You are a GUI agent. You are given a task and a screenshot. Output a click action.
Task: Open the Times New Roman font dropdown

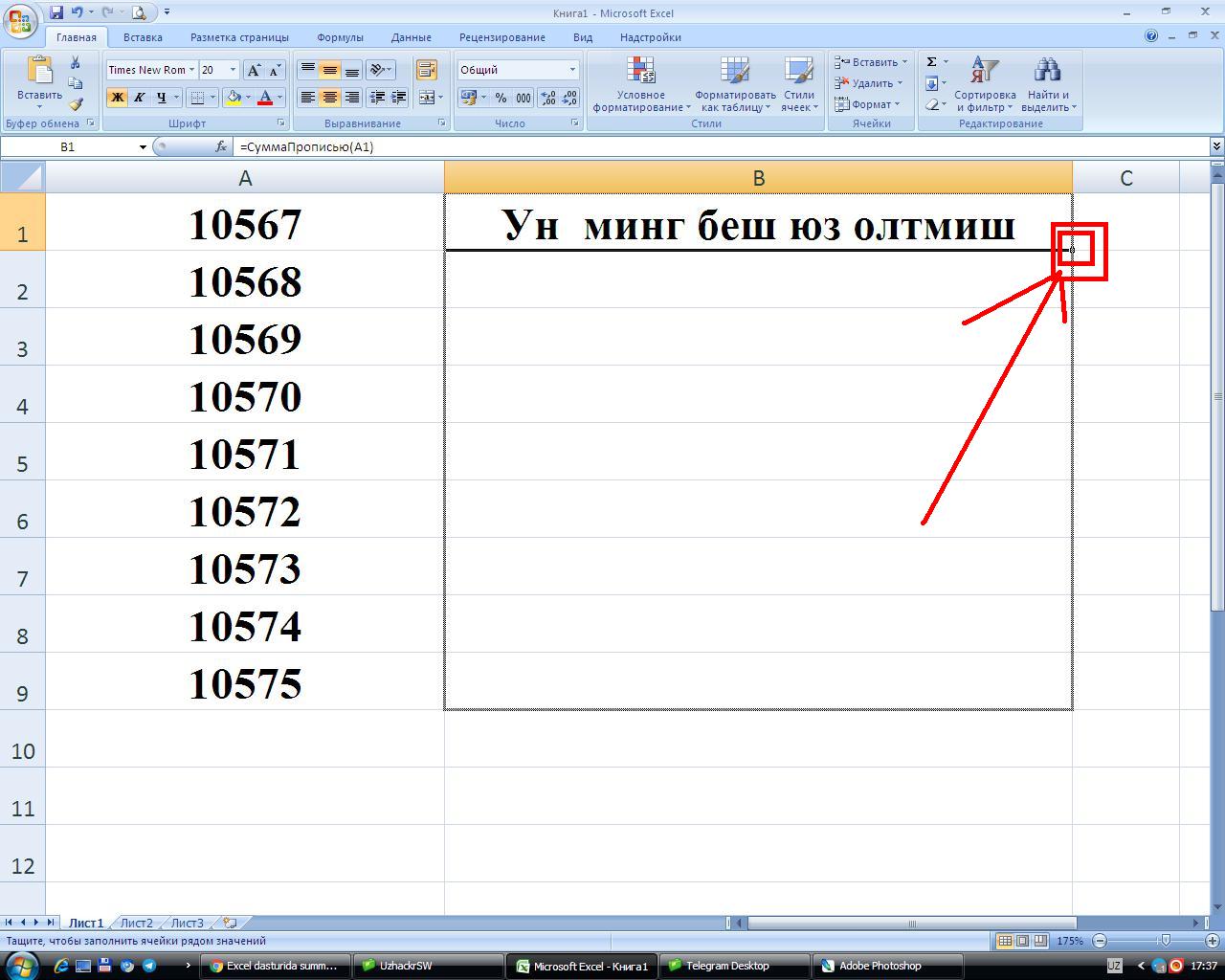coord(191,70)
